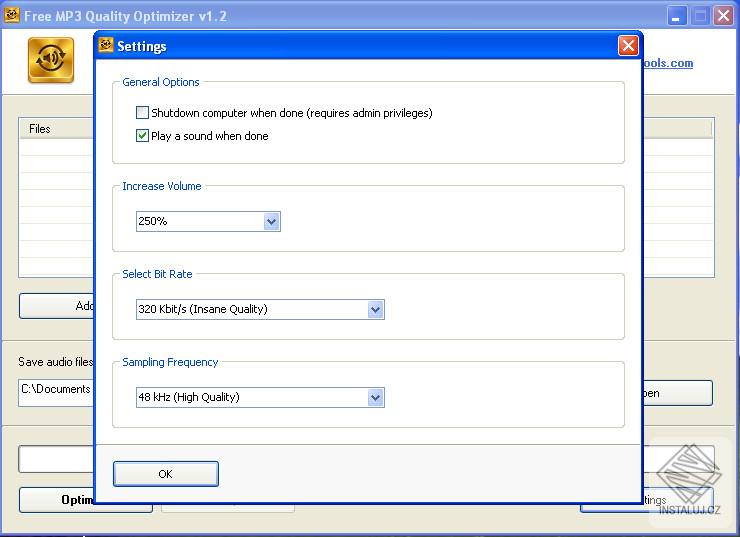Click the Save audio files label
The width and height of the screenshot is (740, 537).
click(x=56, y=362)
